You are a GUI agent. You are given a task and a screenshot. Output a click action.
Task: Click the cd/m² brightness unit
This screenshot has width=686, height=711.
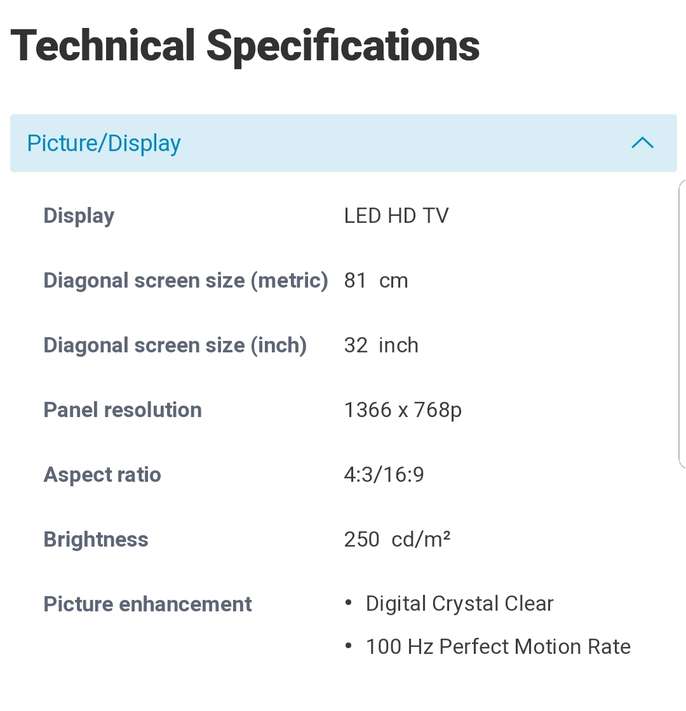(421, 540)
